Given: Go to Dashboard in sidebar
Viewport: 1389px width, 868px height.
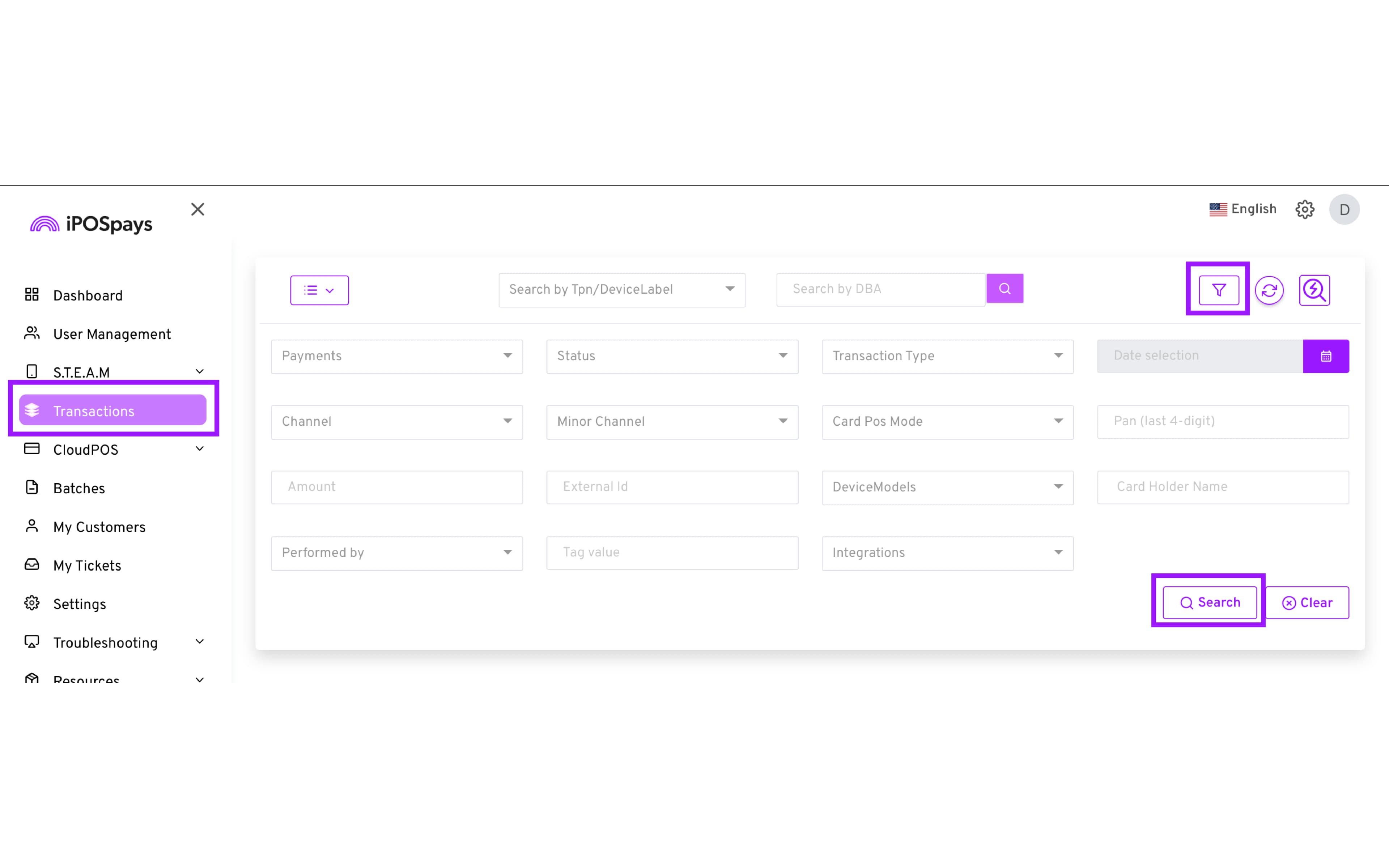Looking at the screenshot, I should point(87,296).
